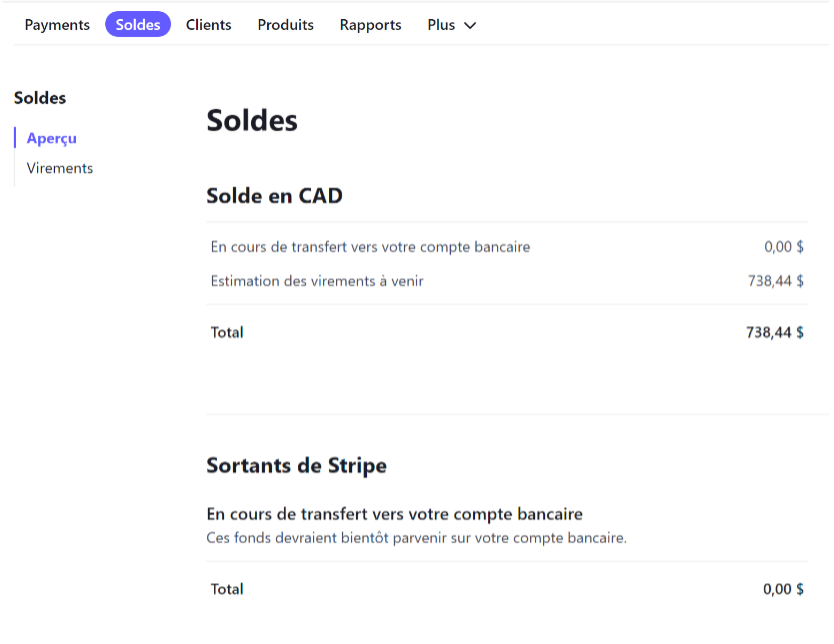Select the En cours de transfert row

tap(507, 247)
